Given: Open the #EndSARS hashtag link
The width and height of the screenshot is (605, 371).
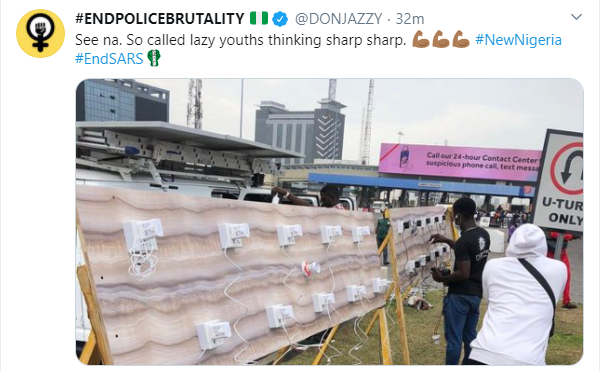Looking at the screenshot, I should pos(109,59).
